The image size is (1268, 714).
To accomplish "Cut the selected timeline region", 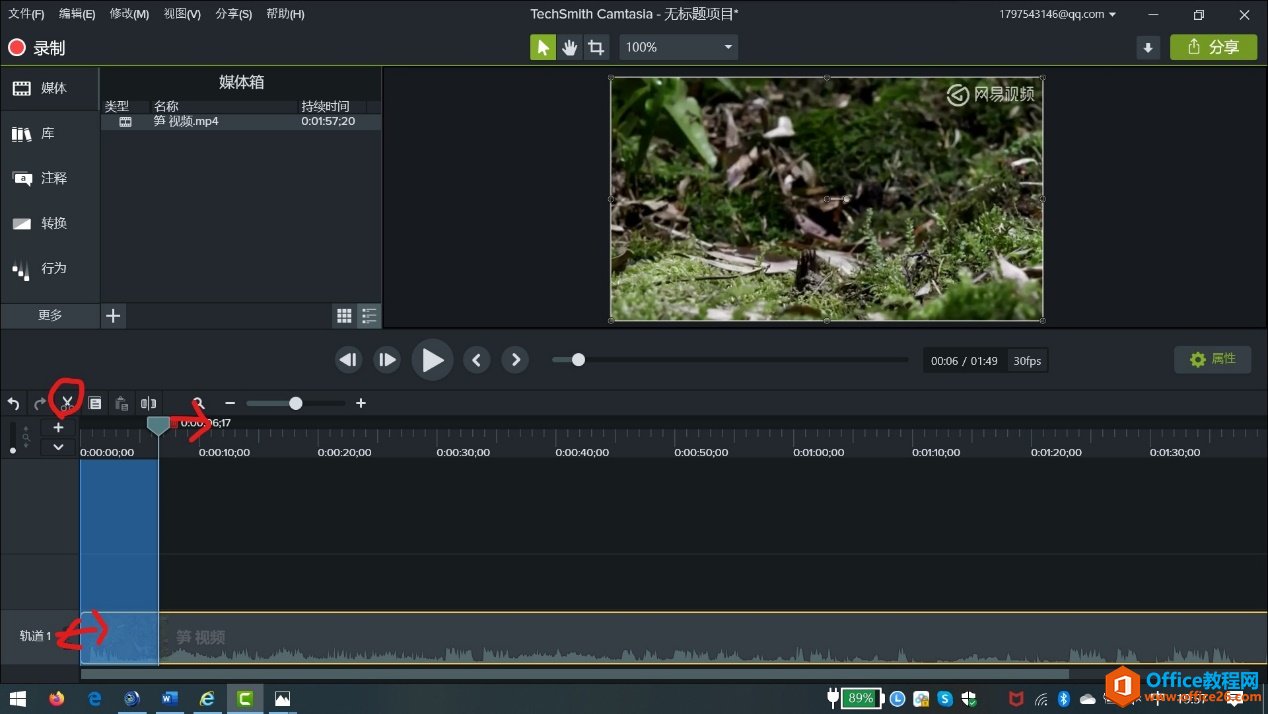I will tap(67, 404).
